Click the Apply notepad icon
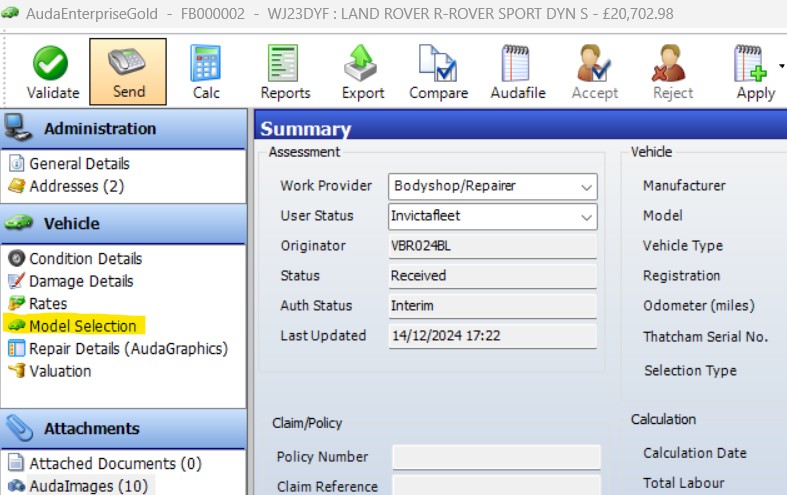 [x=750, y=63]
